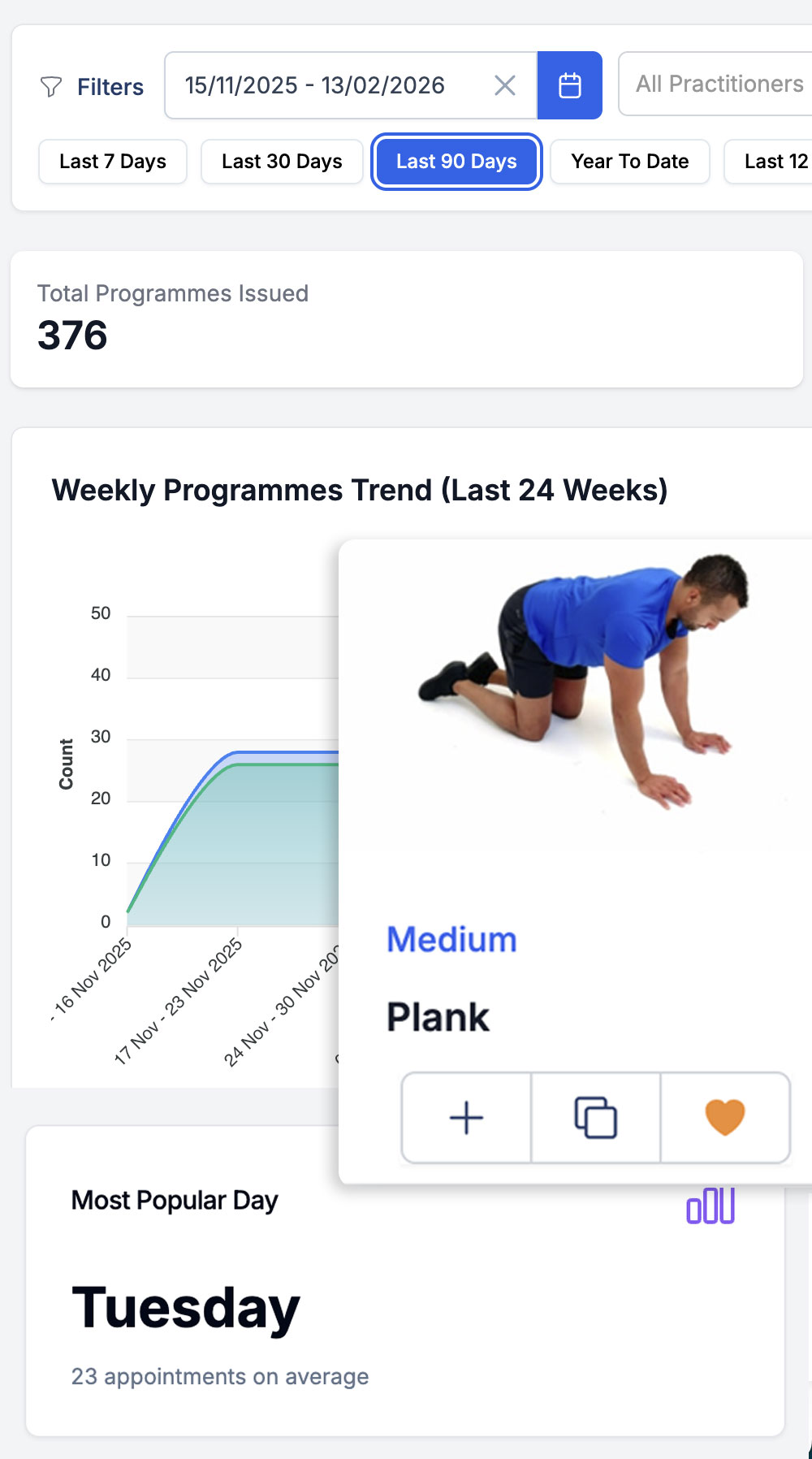This screenshot has height=1459, width=812.
Task: Clear the date range with the X icon
Action: pos(504,84)
